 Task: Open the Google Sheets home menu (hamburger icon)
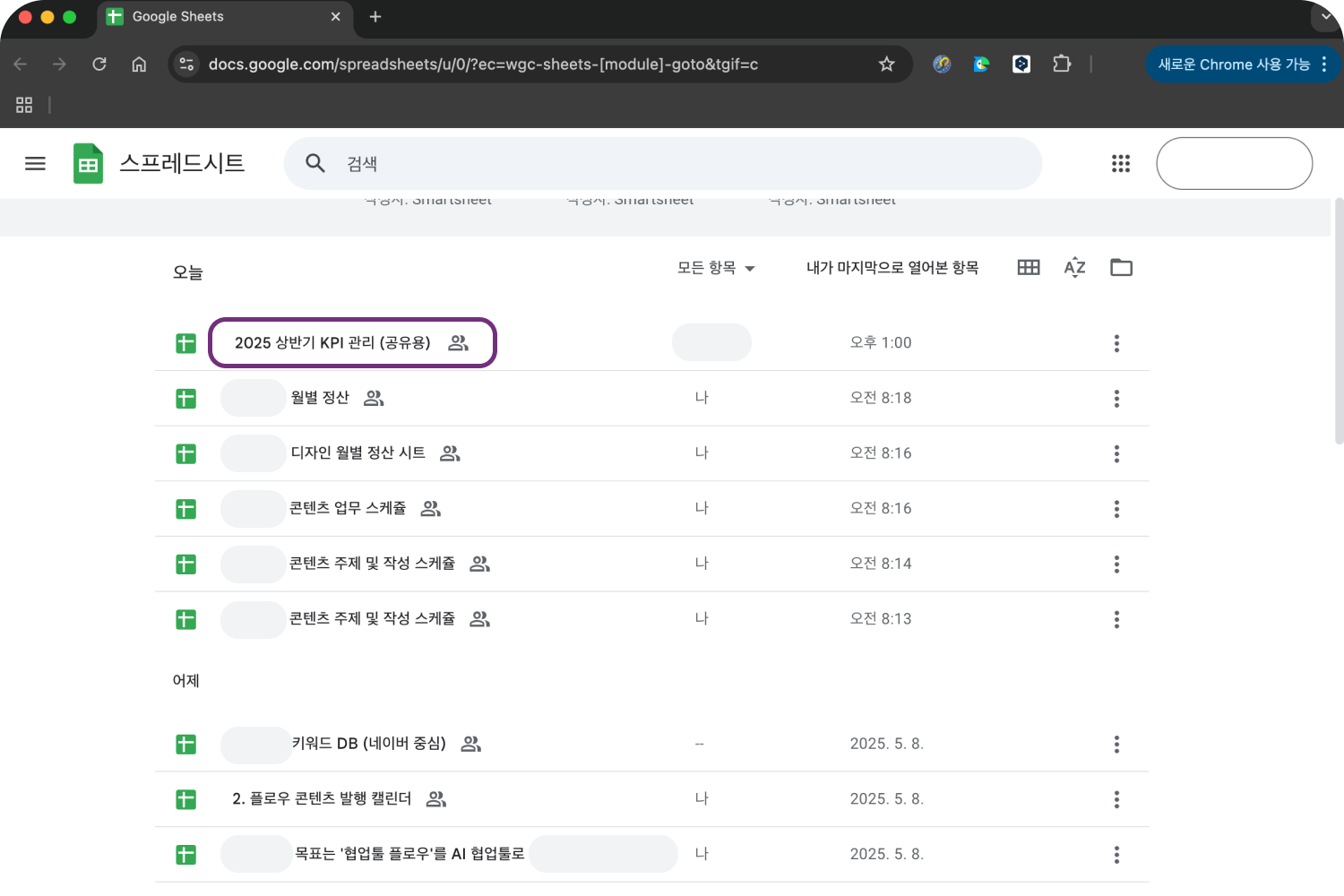tap(35, 163)
